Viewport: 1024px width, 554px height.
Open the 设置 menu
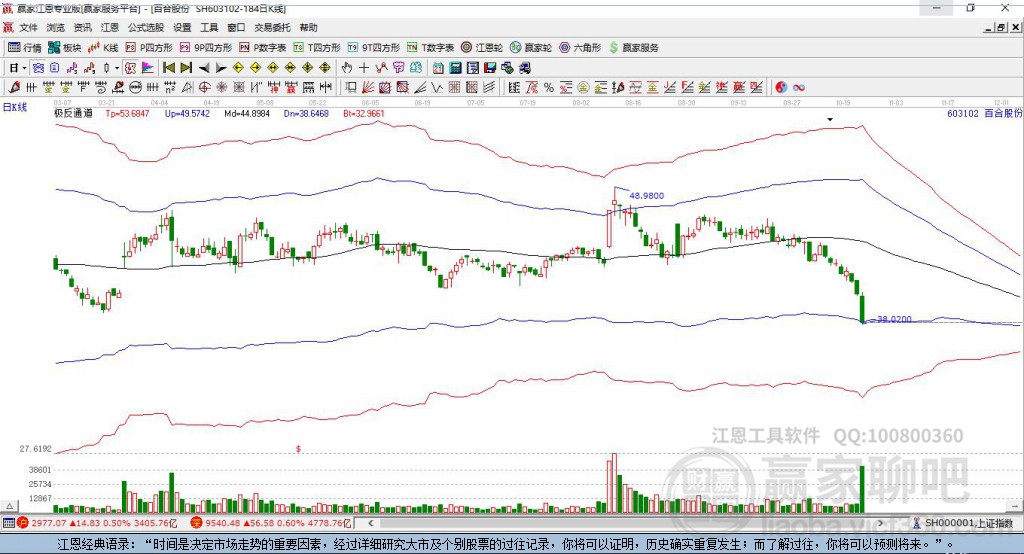(182, 27)
